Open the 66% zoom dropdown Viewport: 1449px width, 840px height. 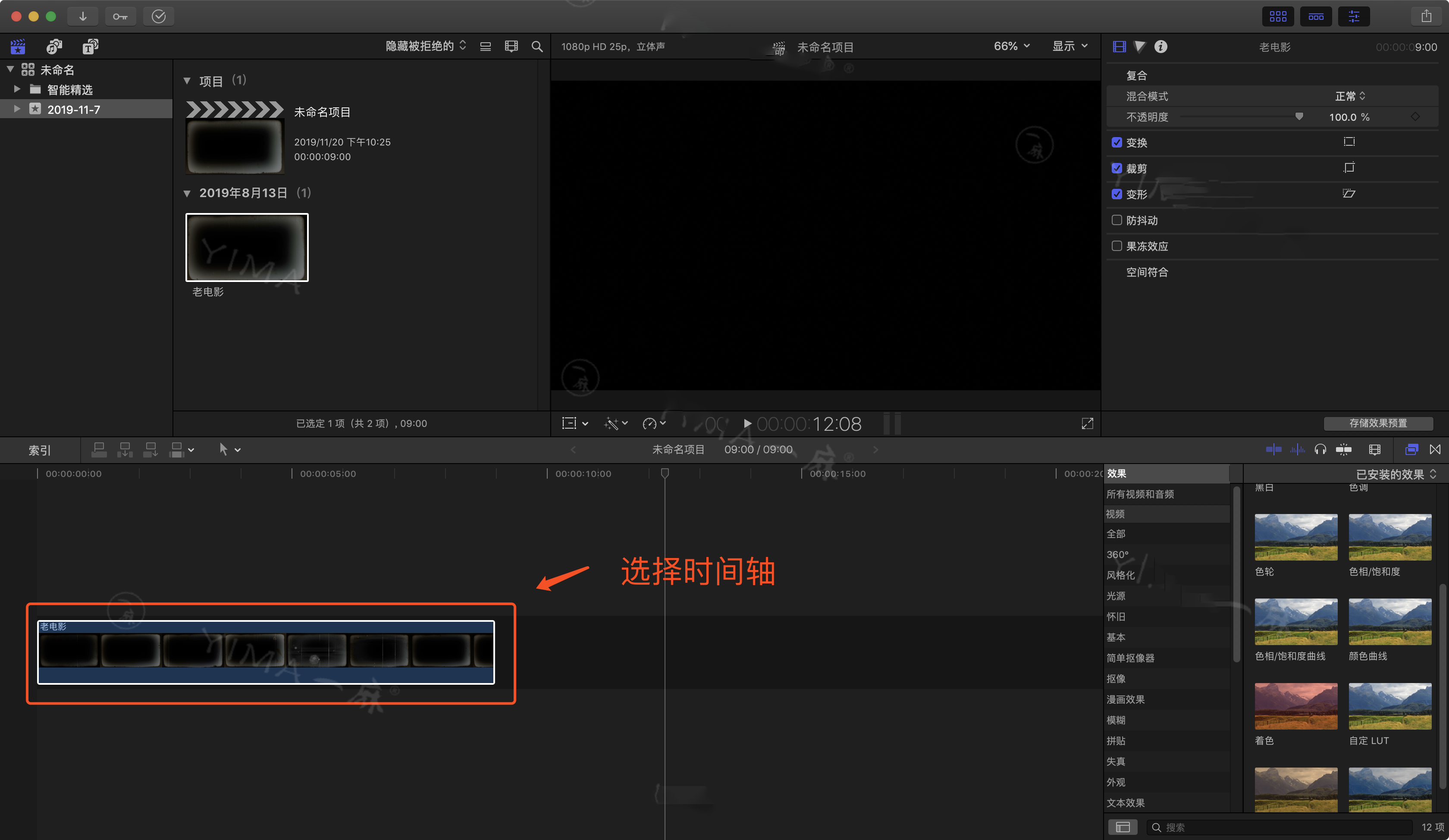tap(1011, 46)
